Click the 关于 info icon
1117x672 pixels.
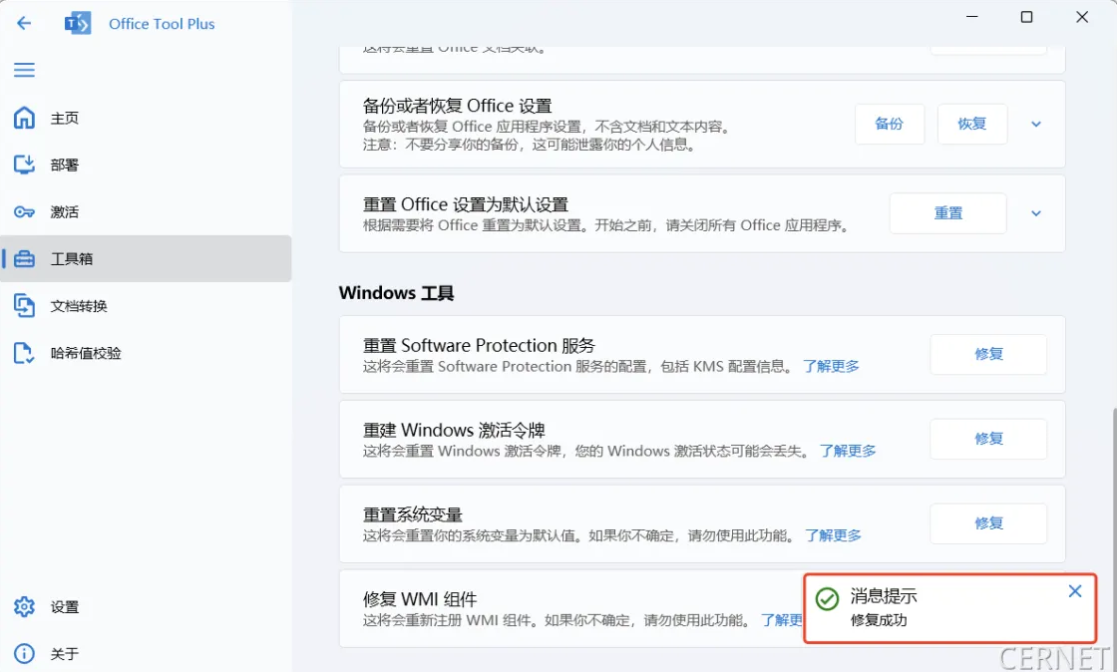point(24,654)
